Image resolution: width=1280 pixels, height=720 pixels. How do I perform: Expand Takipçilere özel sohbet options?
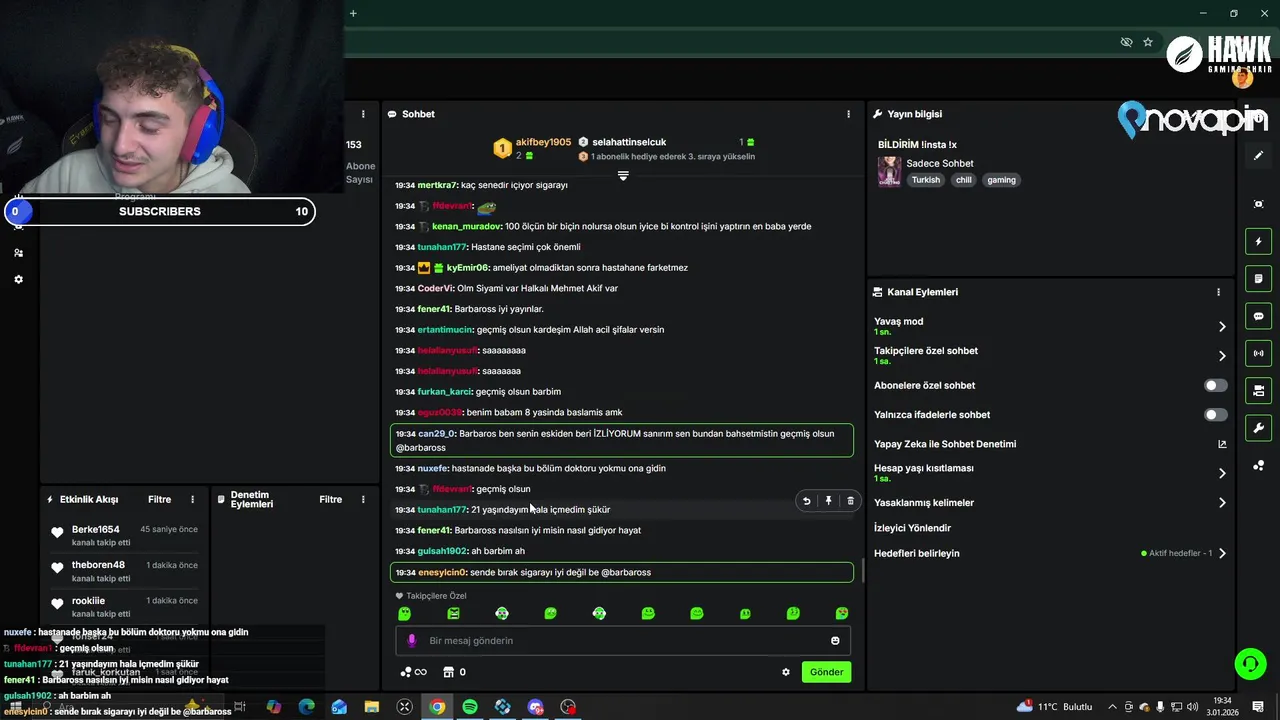click(1222, 356)
